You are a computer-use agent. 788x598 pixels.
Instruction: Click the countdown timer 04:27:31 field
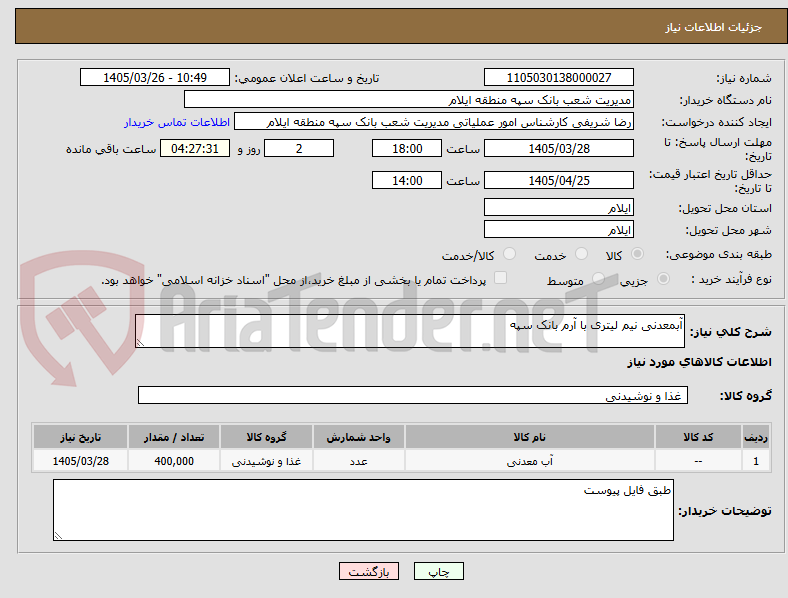[x=195, y=148]
